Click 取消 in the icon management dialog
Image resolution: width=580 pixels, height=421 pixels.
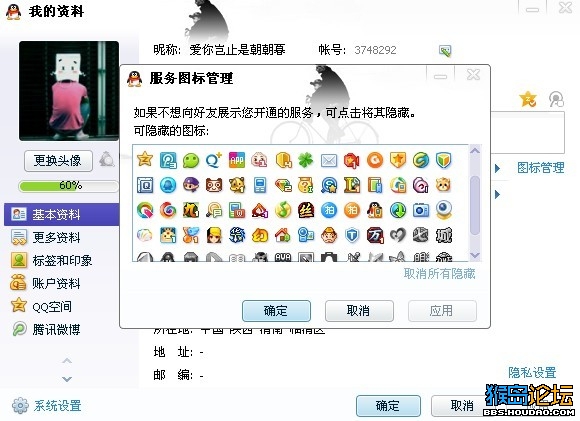pyautogui.click(x=359, y=311)
